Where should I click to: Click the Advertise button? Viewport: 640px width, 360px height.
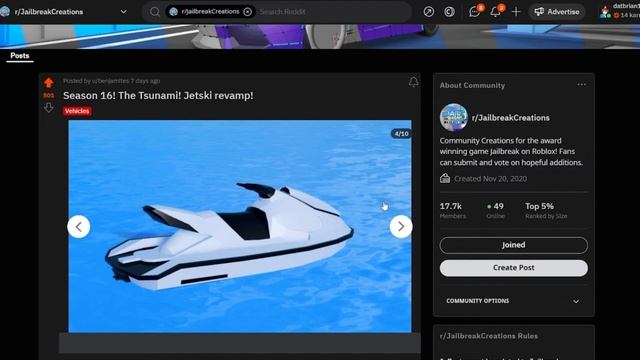(x=557, y=12)
